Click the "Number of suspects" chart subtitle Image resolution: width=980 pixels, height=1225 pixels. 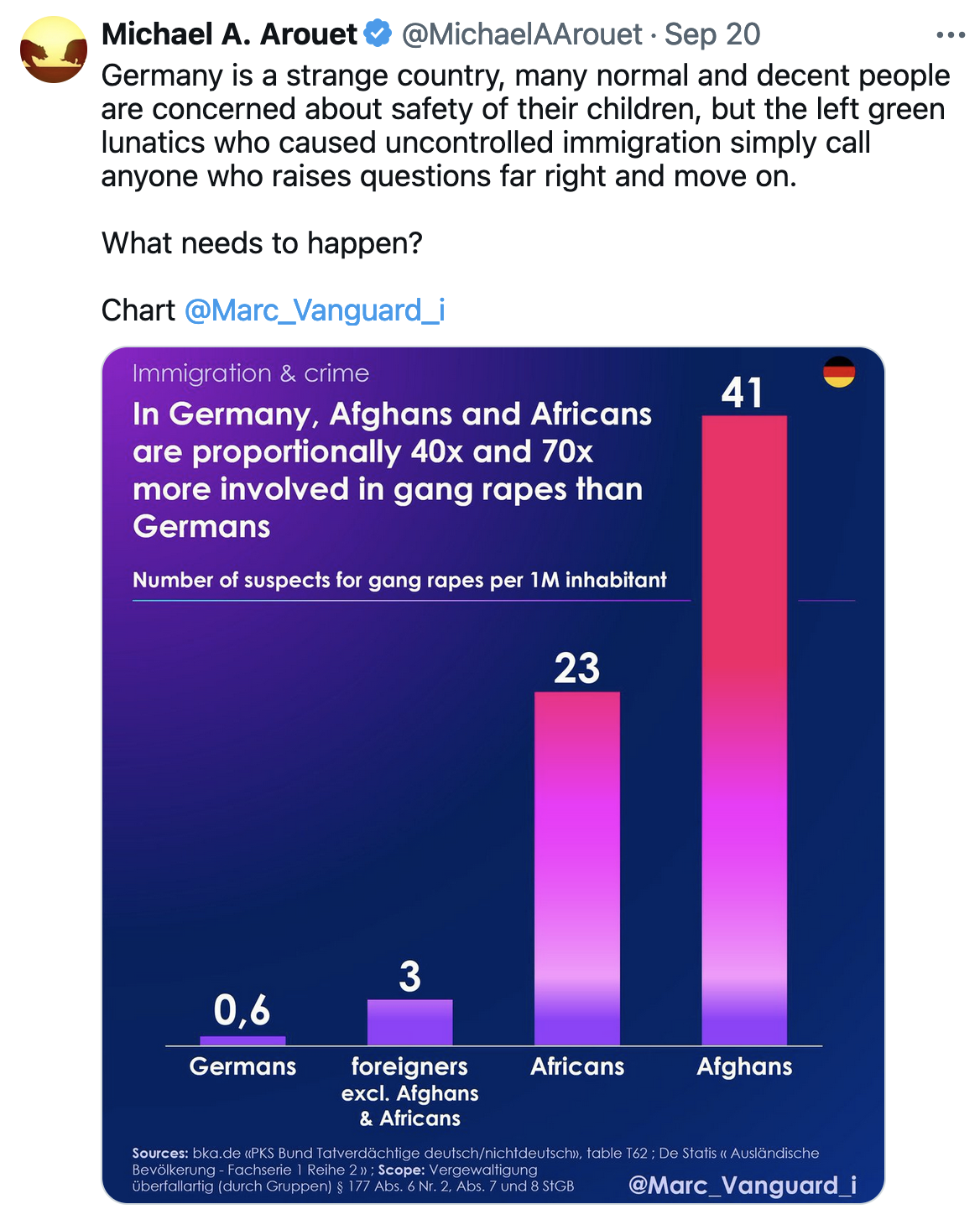[399, 580]
